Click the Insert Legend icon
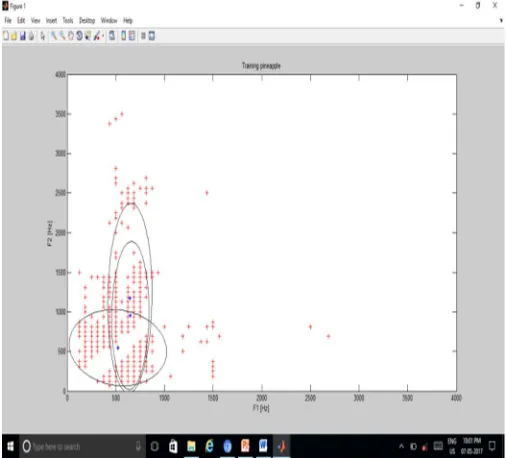The width and height of the screenshot is (506, 458). [132, 36]
